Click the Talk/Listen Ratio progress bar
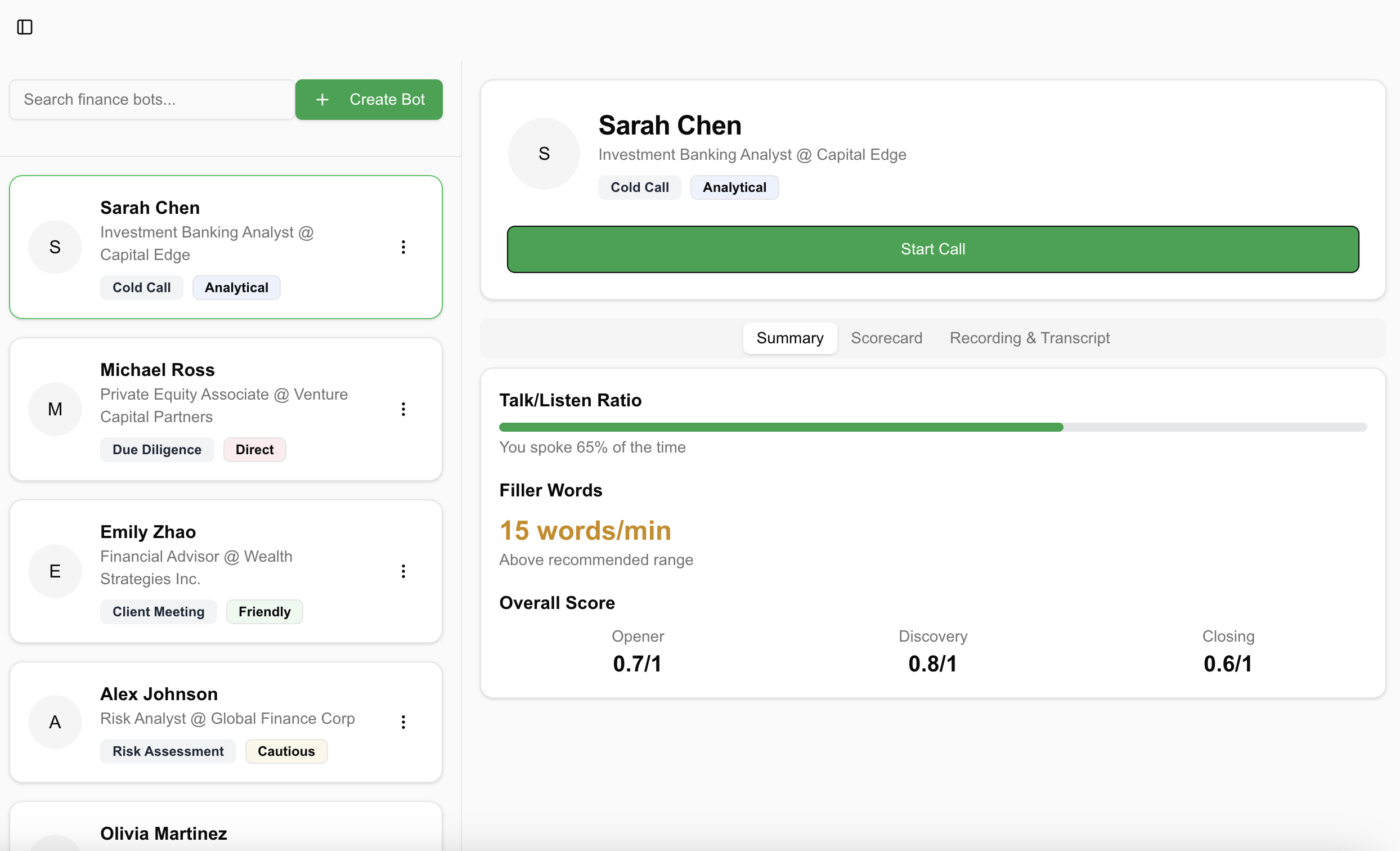The image size is (1400, 851). (x=932, y=427)
